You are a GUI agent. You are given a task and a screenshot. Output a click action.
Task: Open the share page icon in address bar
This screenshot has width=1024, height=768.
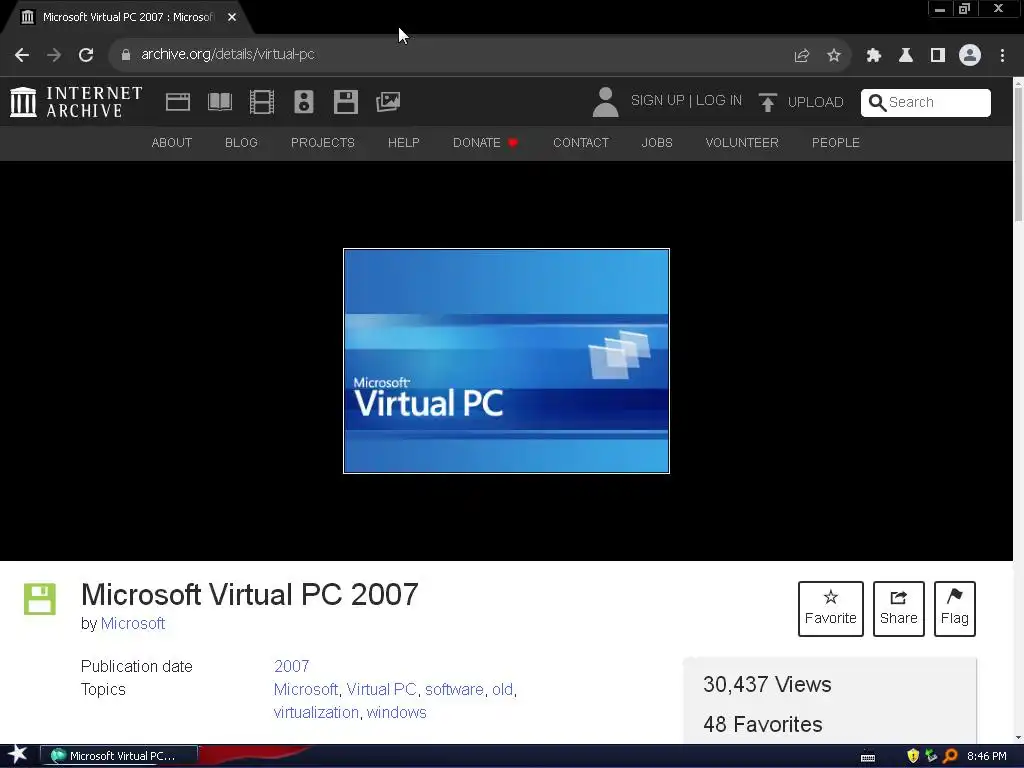click(802, 55)
